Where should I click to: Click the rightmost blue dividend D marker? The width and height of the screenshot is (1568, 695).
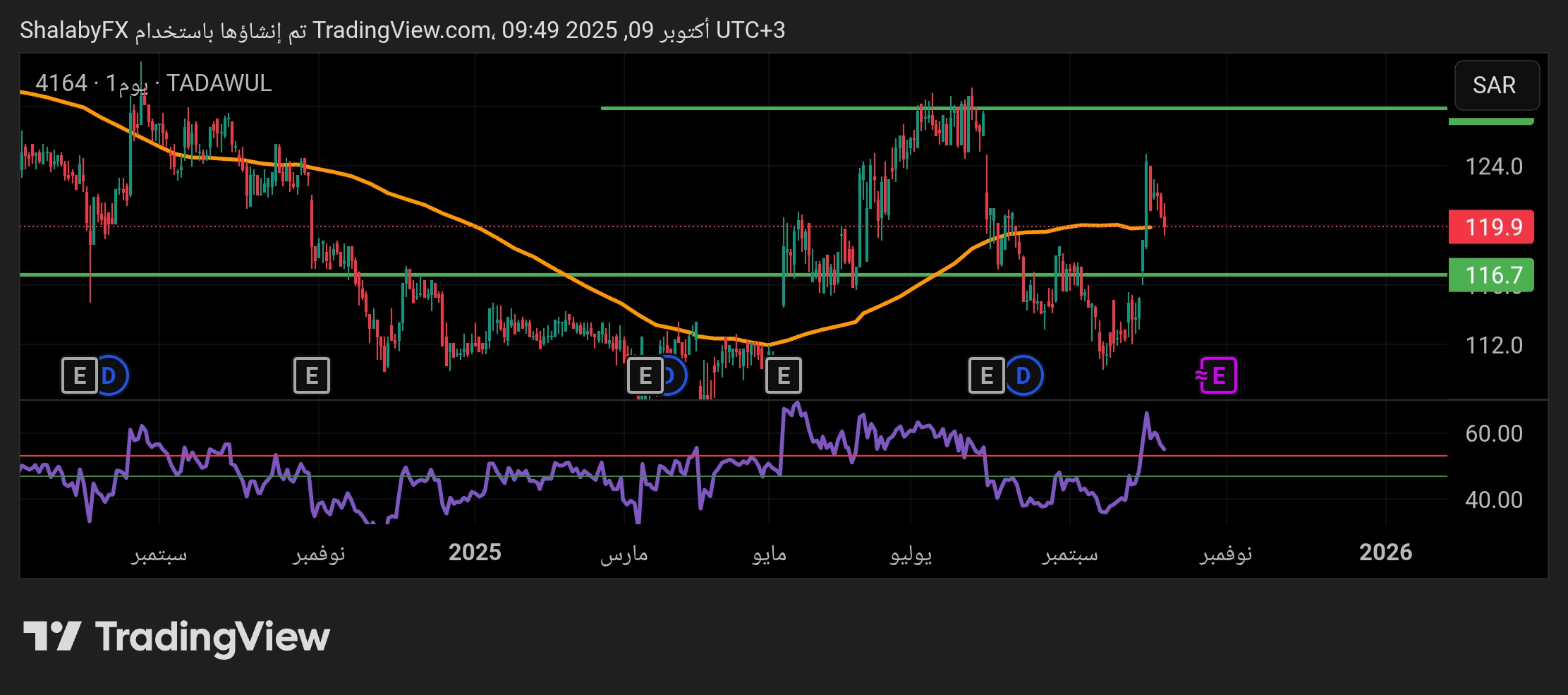1023,375
